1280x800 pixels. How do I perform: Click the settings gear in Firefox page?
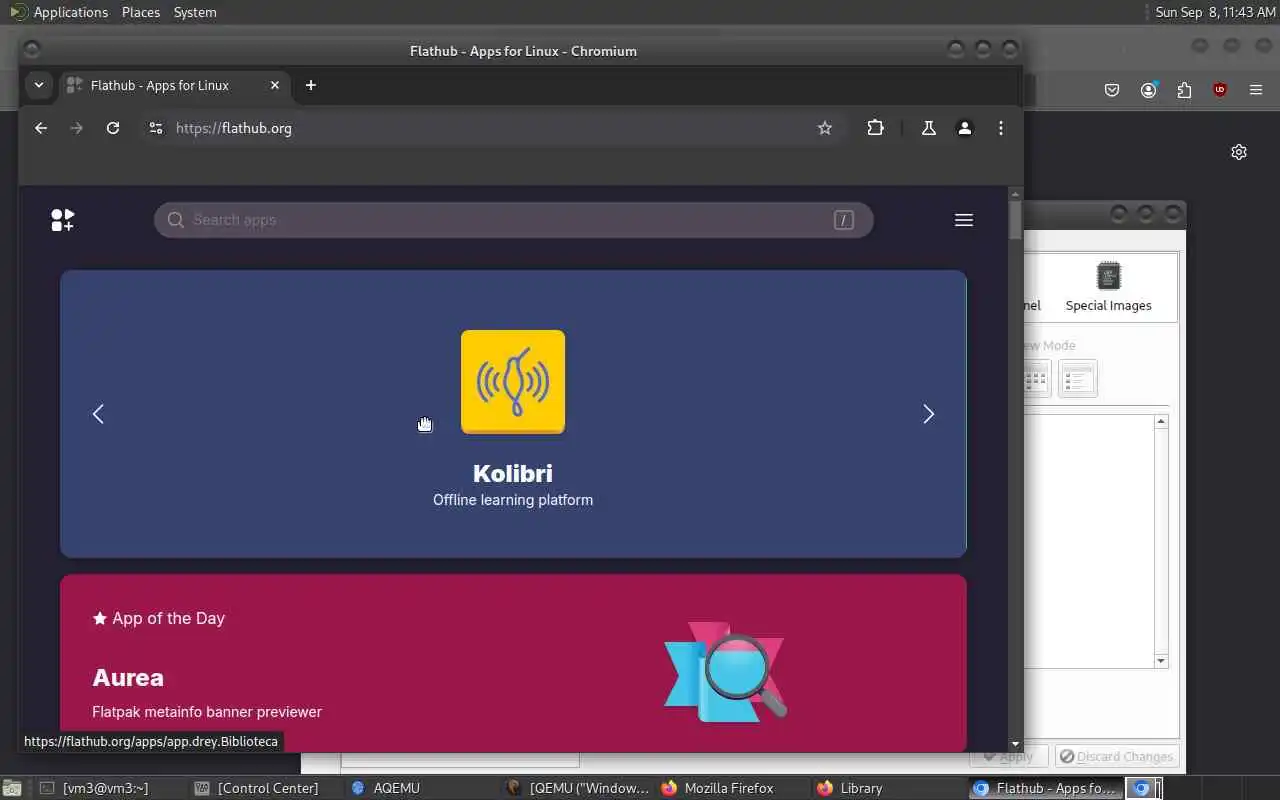[1239, 152]
